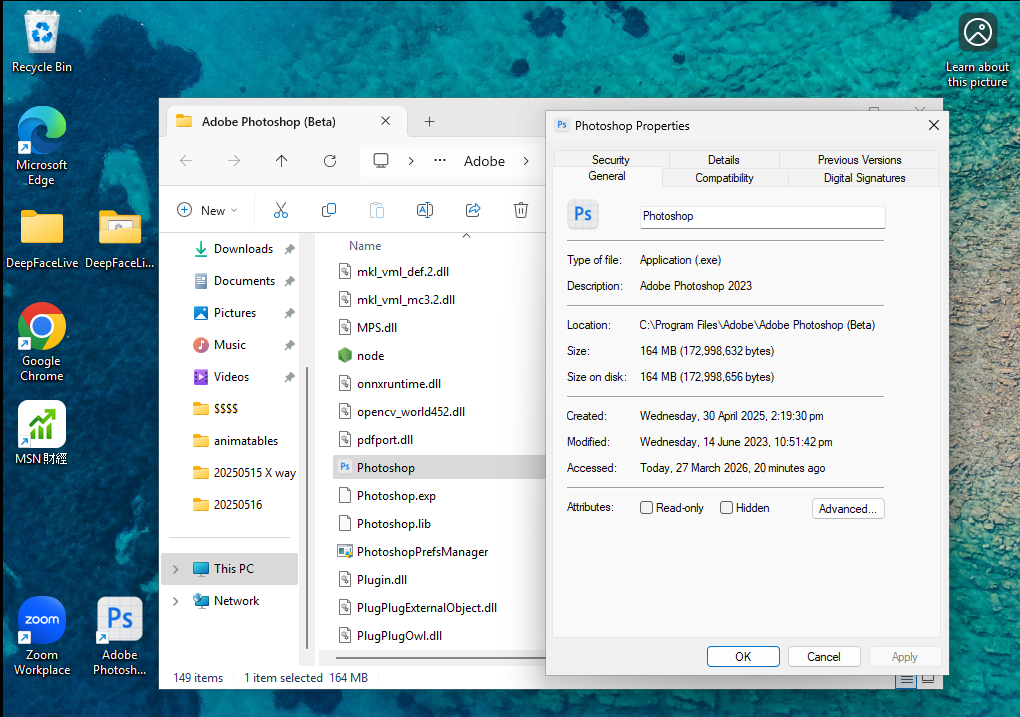The height and width of the screenshot is (717, 1020).
Task: Click the Rename icon in Explorer toolbar
Action: [x=424, y=210]
